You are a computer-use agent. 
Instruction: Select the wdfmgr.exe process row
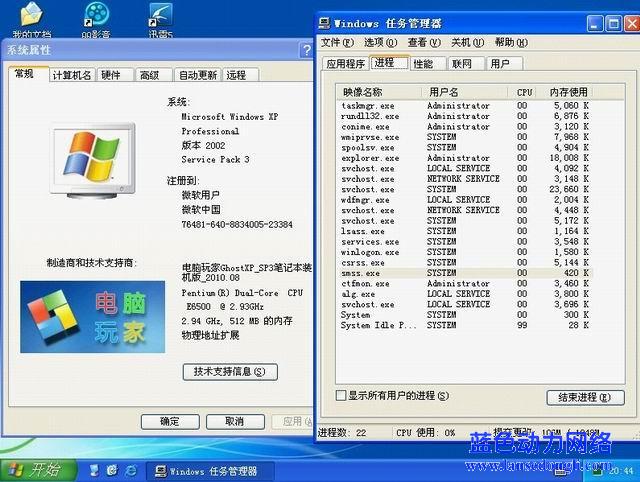pyautogui.click(x=465, y=200)
